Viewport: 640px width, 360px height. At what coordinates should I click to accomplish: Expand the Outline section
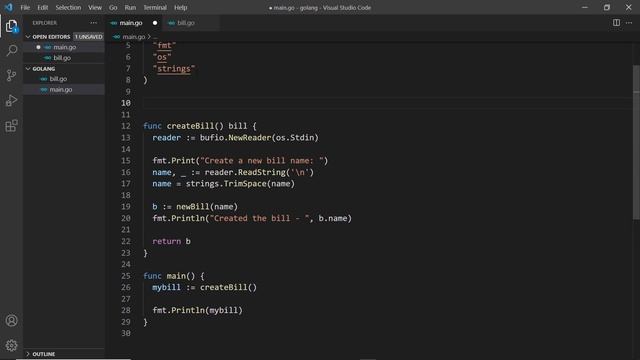pyautogui.click(x=28, y=354)
